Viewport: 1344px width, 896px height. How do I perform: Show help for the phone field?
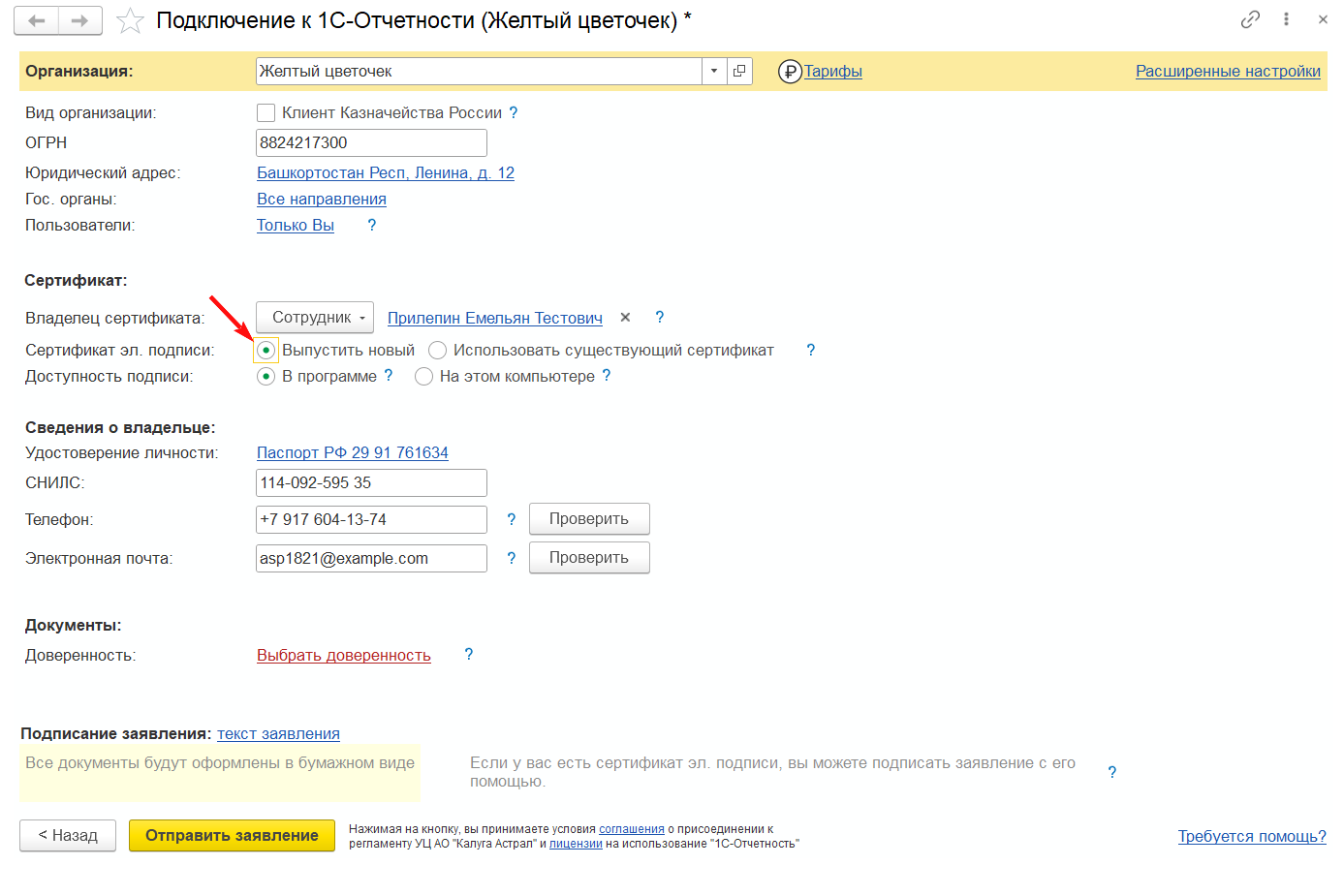click(x=512, y=519)
